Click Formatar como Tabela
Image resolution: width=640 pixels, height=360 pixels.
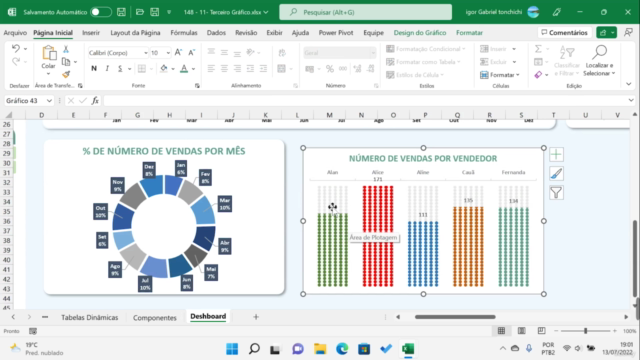click(x=423, y=62)
